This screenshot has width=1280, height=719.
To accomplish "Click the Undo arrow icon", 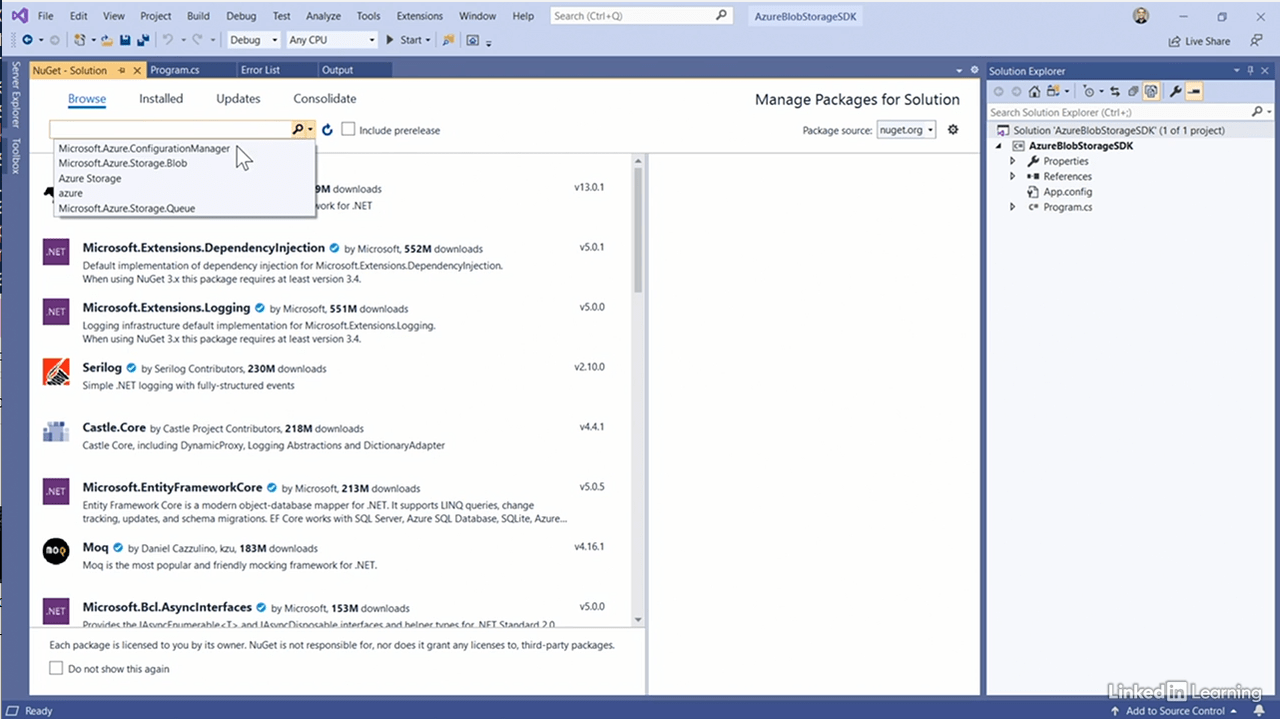I will coord(168,40).
